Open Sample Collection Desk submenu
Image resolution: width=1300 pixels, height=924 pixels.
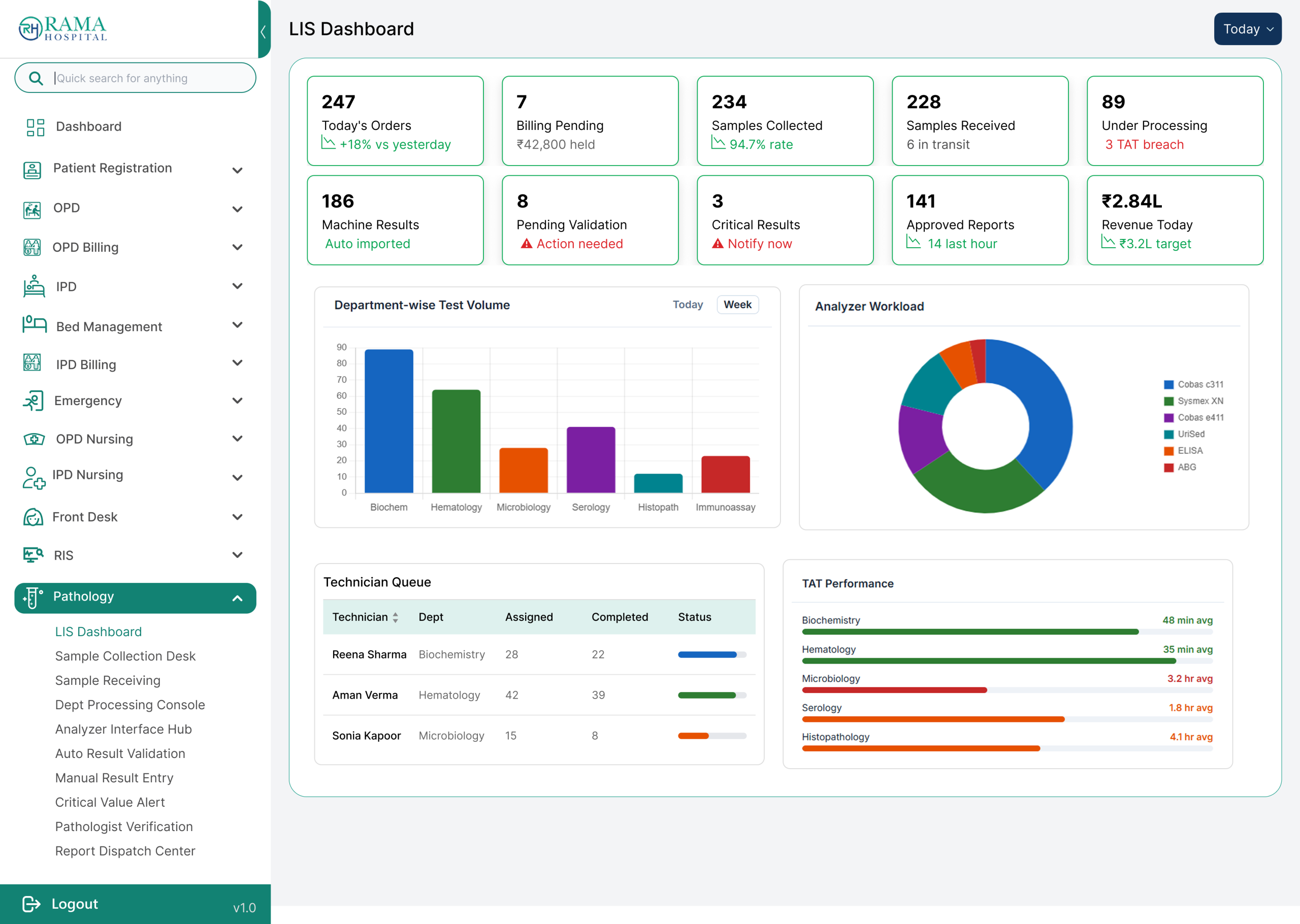pos(125,656)
